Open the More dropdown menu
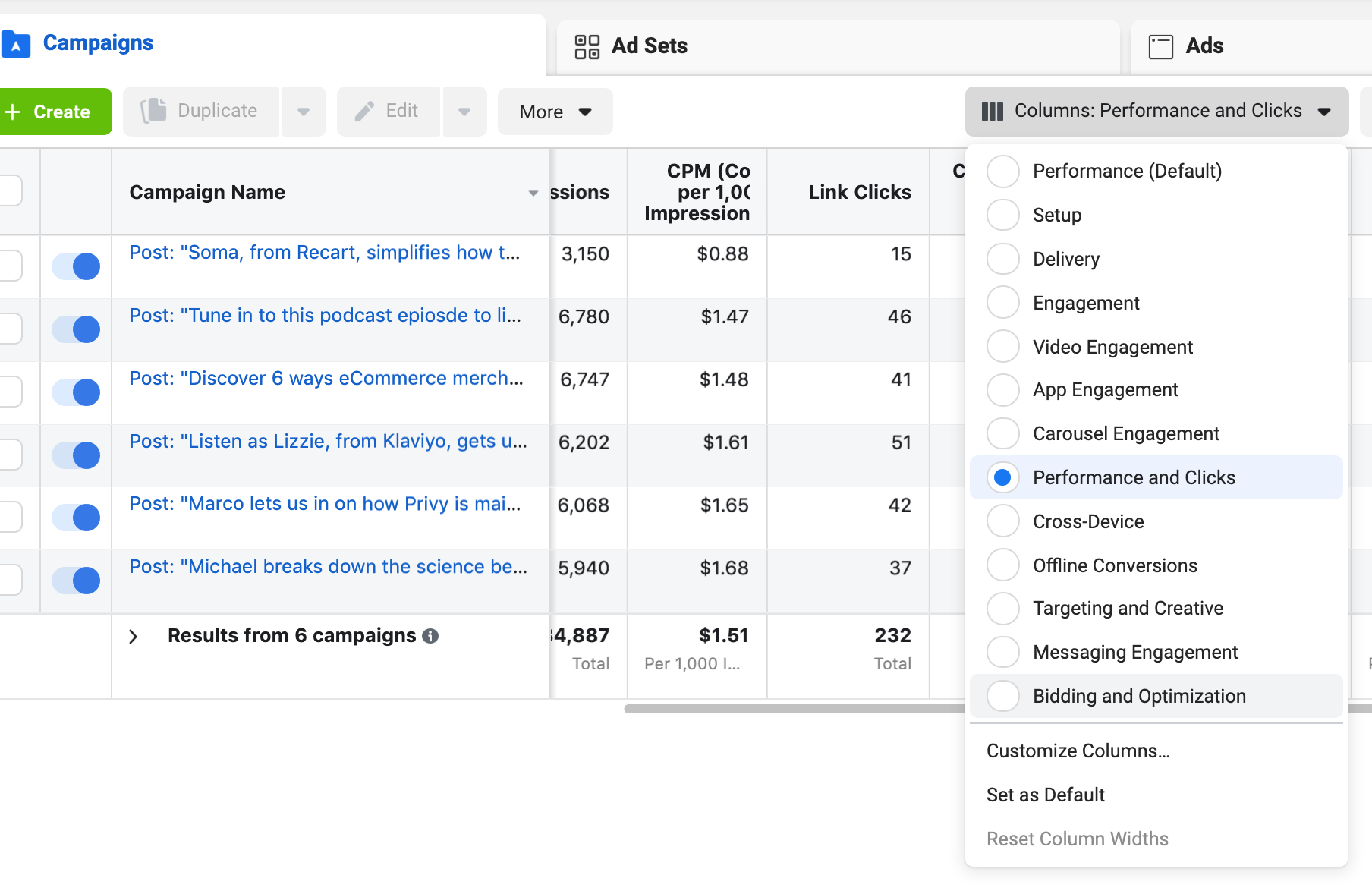 (555, 112)
